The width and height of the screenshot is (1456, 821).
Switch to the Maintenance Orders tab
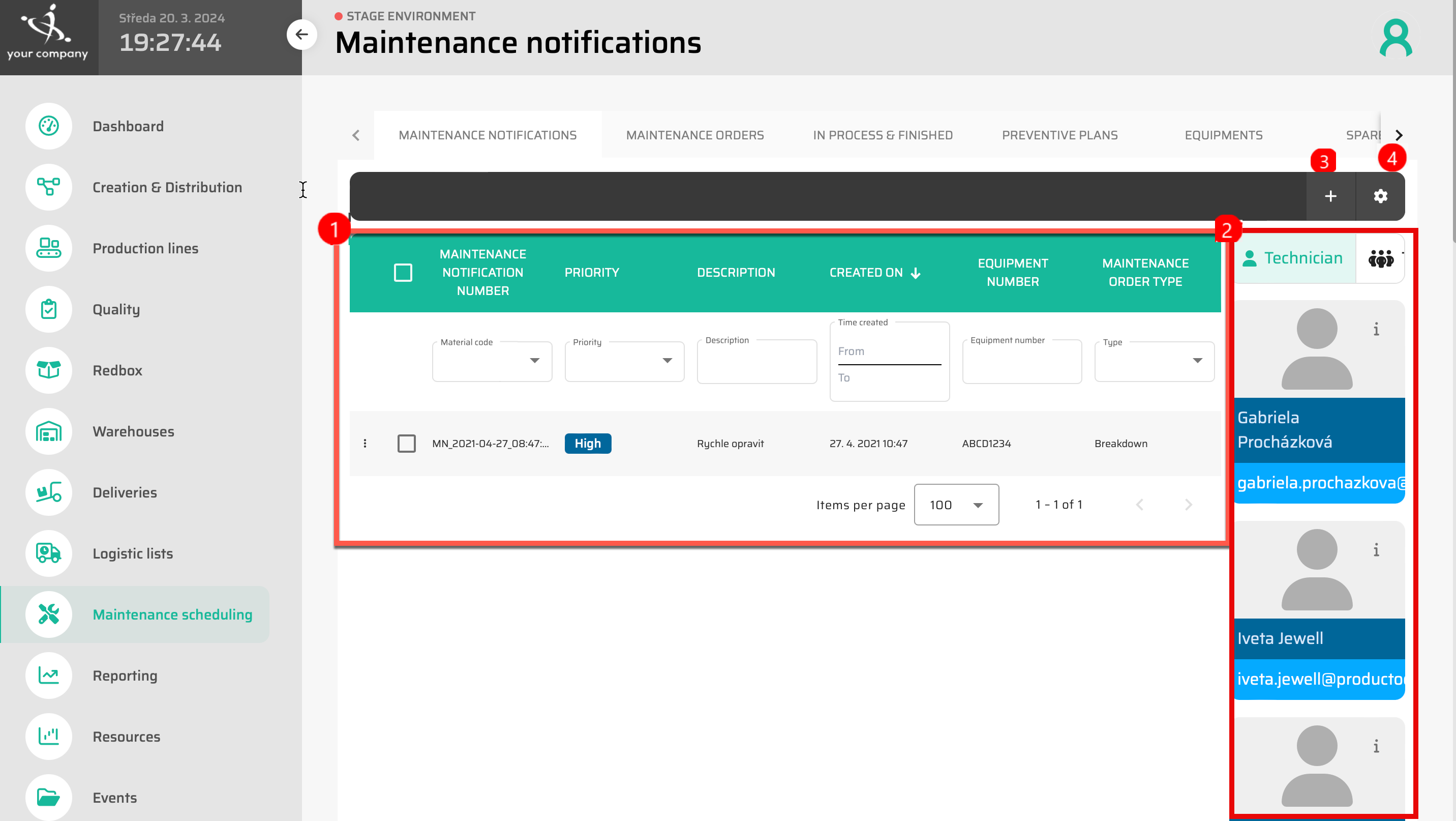pos(695,135)
